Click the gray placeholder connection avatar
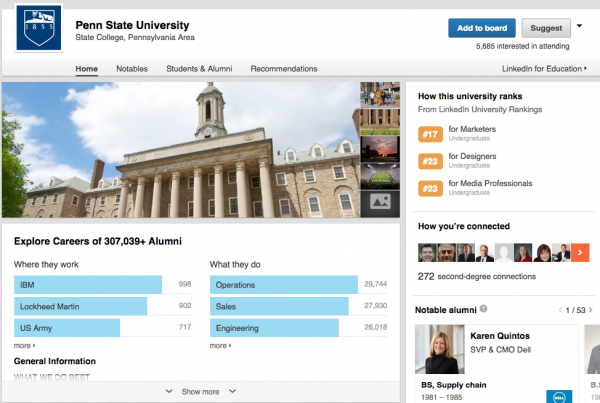This screenshot has width=600, height=403. pos(504,253)
